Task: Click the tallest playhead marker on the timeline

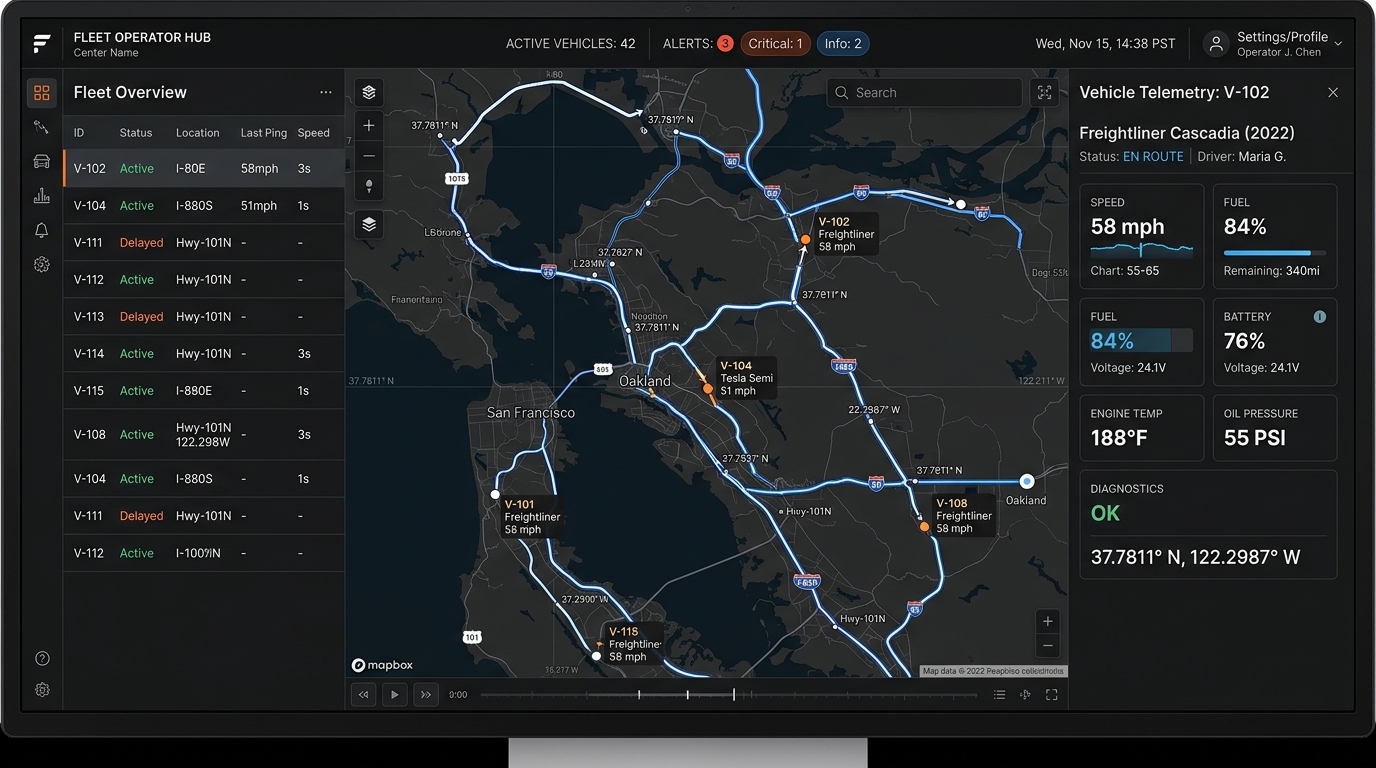Action: click(734, 694)
